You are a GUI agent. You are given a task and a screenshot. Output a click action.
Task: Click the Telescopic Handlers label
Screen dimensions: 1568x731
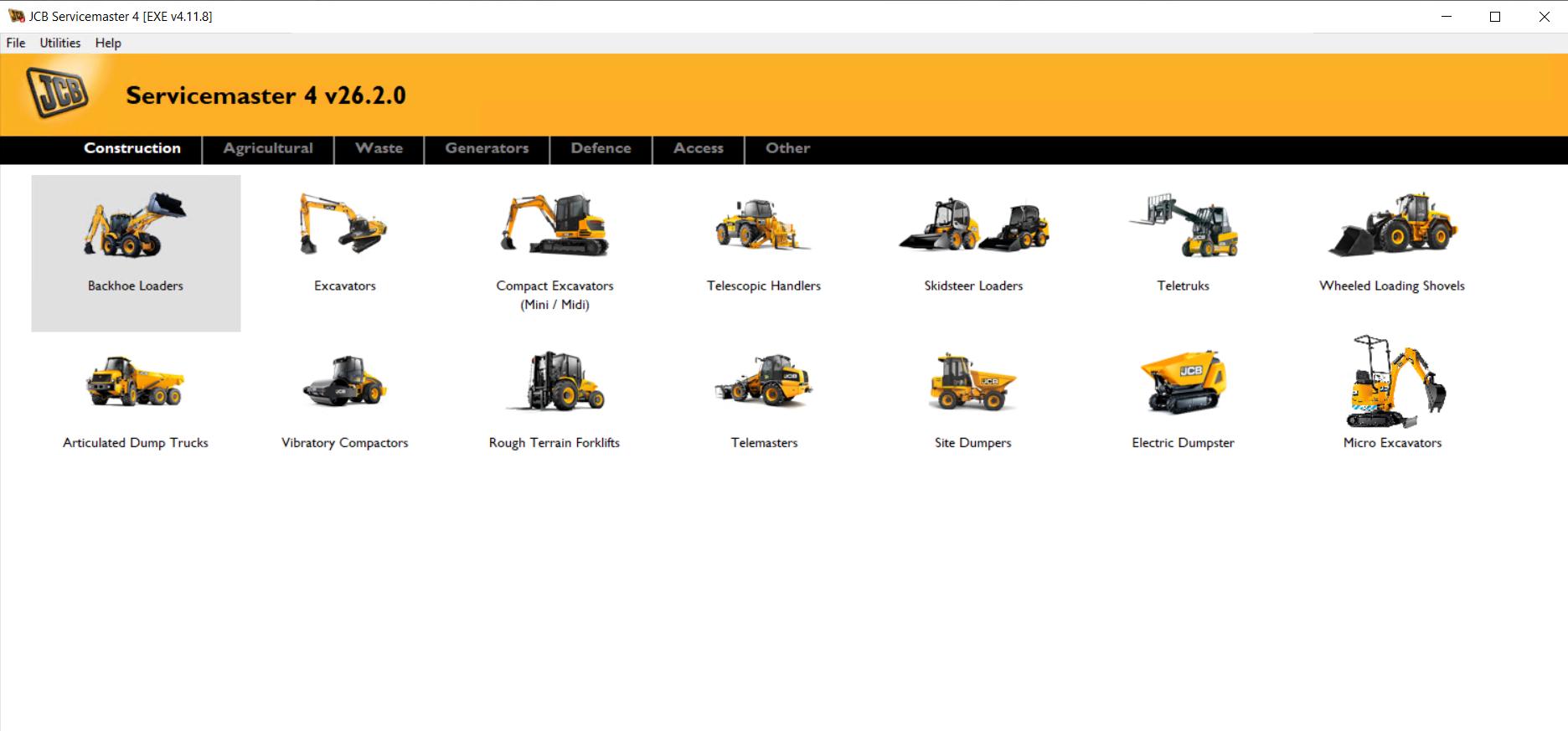tap(763, 286)
